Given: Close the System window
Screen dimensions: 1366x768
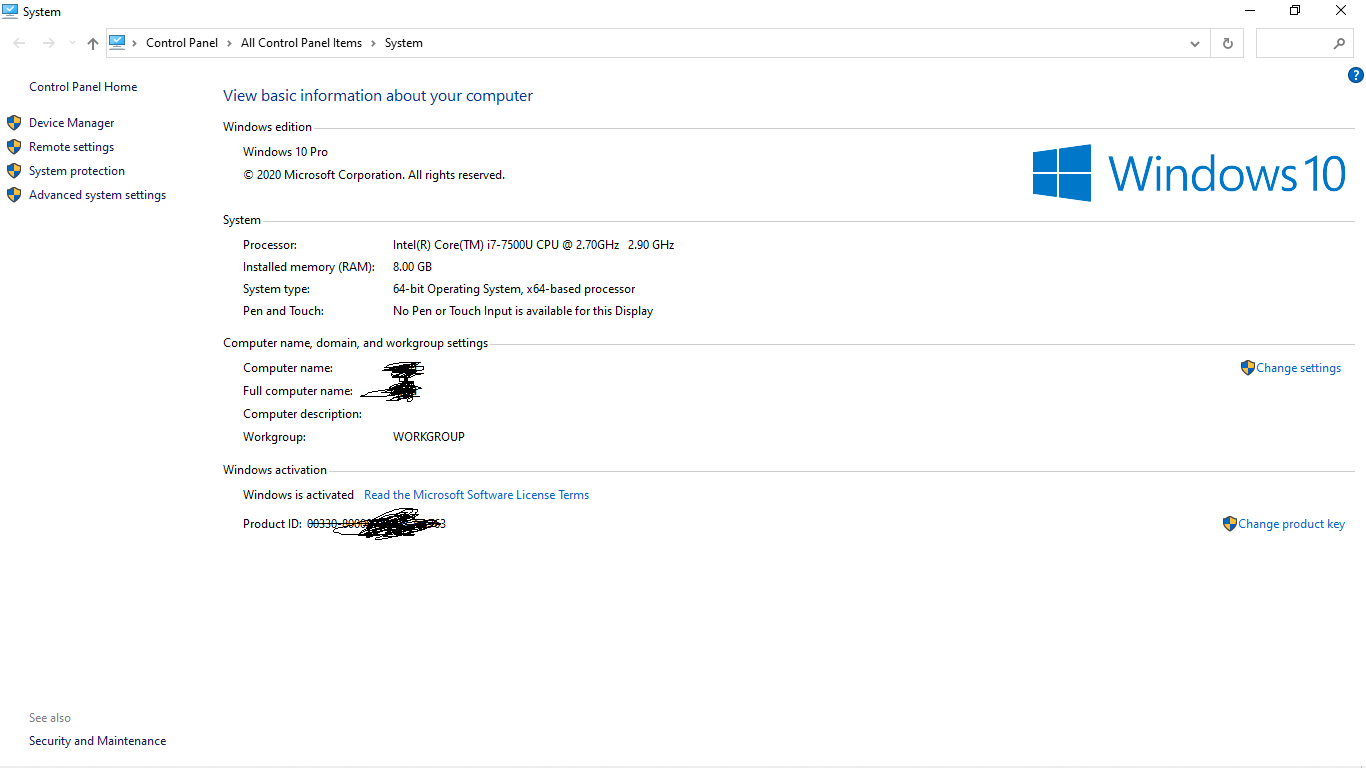Looking at the screenshot, I should coord(1341,11).
